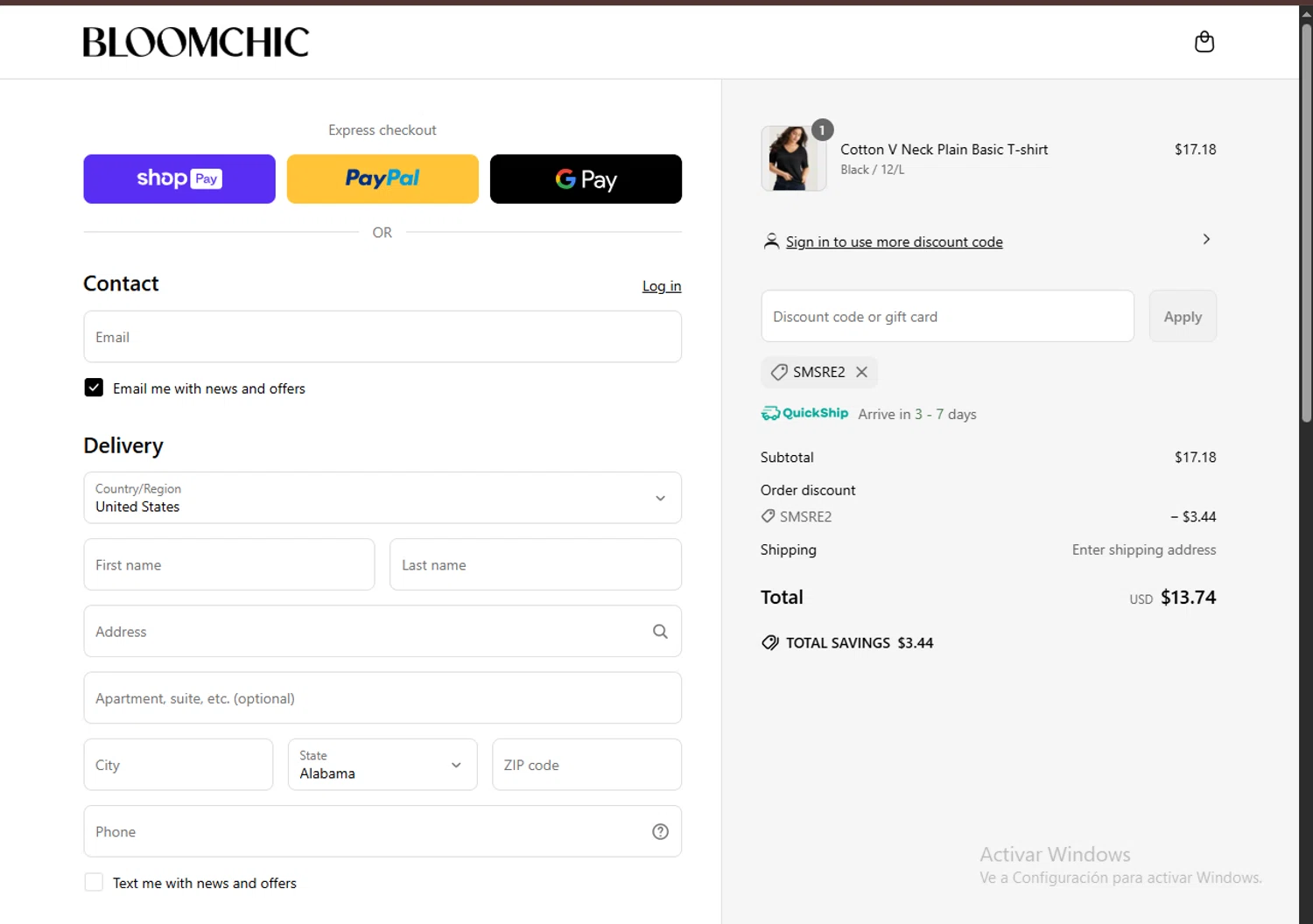This screenshot has width=1313, height=924.
Task: Click the Total amount $13.74
Action: pos(1188,598)
